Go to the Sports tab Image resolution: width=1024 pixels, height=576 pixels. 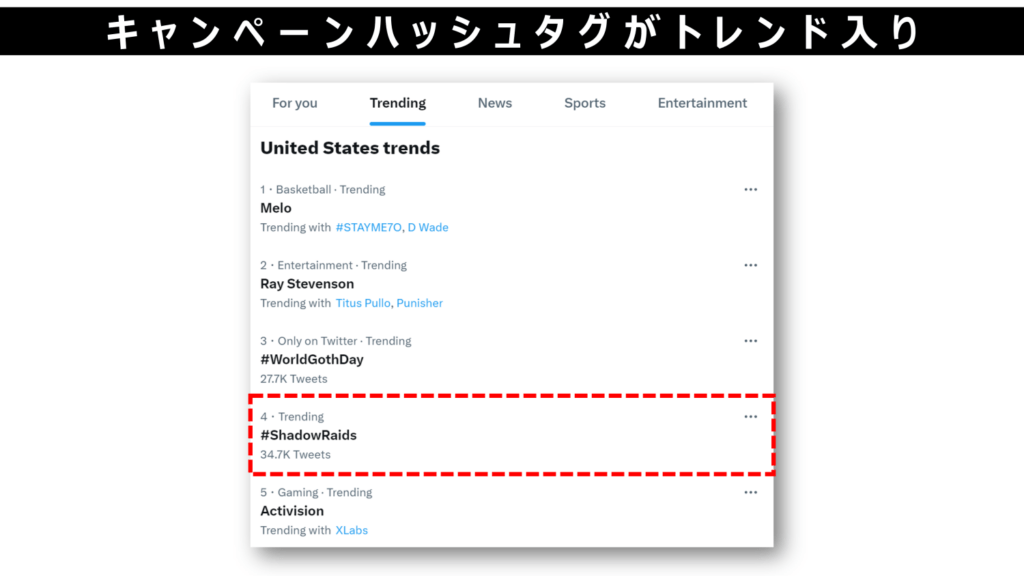(585, 103)
